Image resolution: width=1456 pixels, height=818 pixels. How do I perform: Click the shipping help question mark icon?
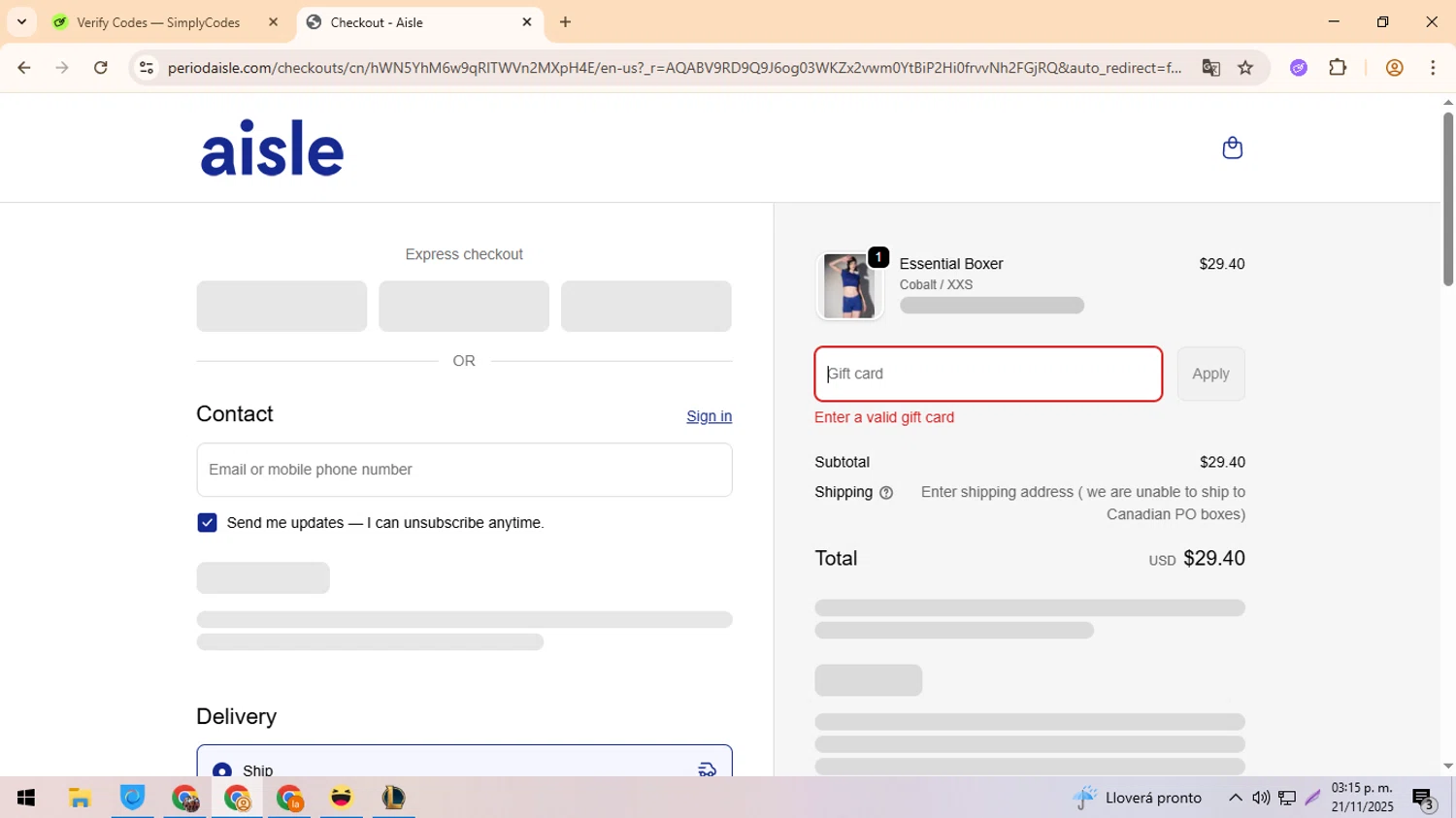[x=885, y=493]
